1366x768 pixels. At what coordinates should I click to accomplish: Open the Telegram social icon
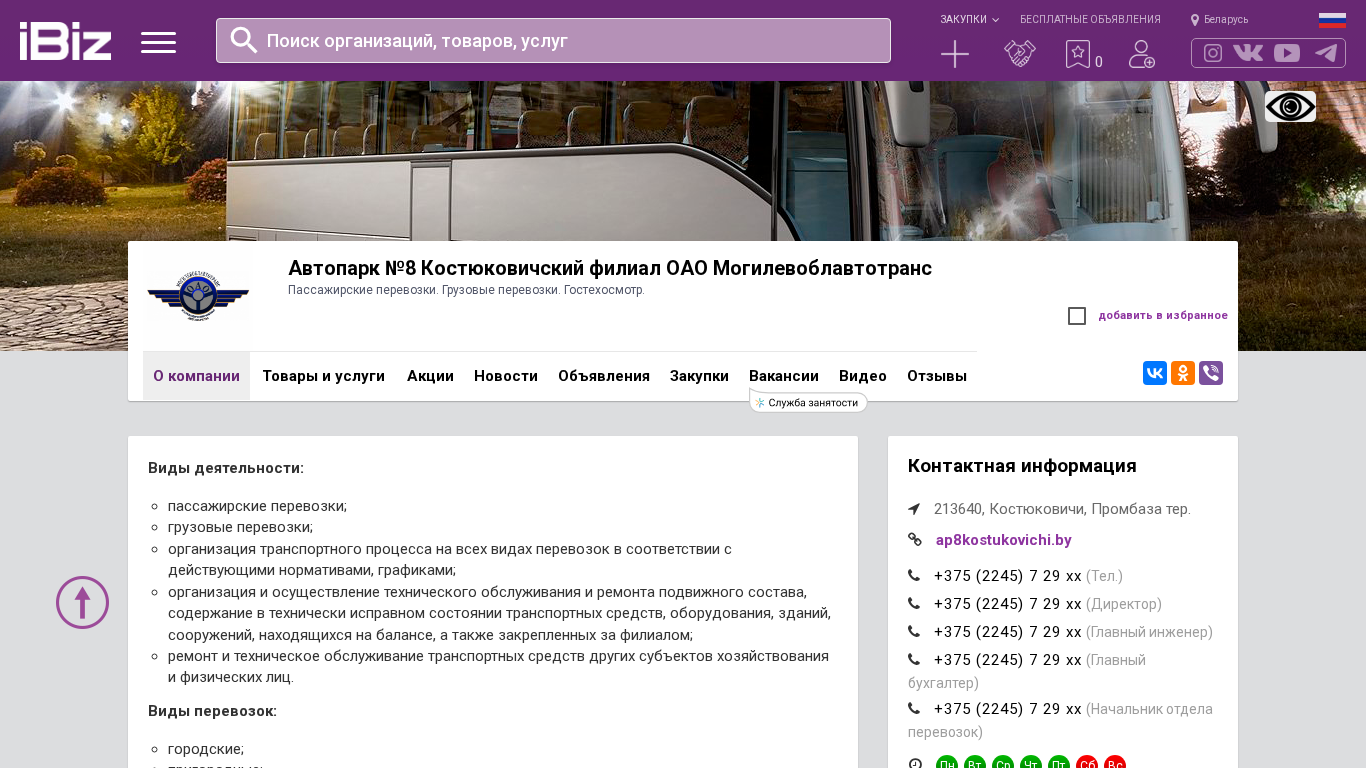[1326, 53]
